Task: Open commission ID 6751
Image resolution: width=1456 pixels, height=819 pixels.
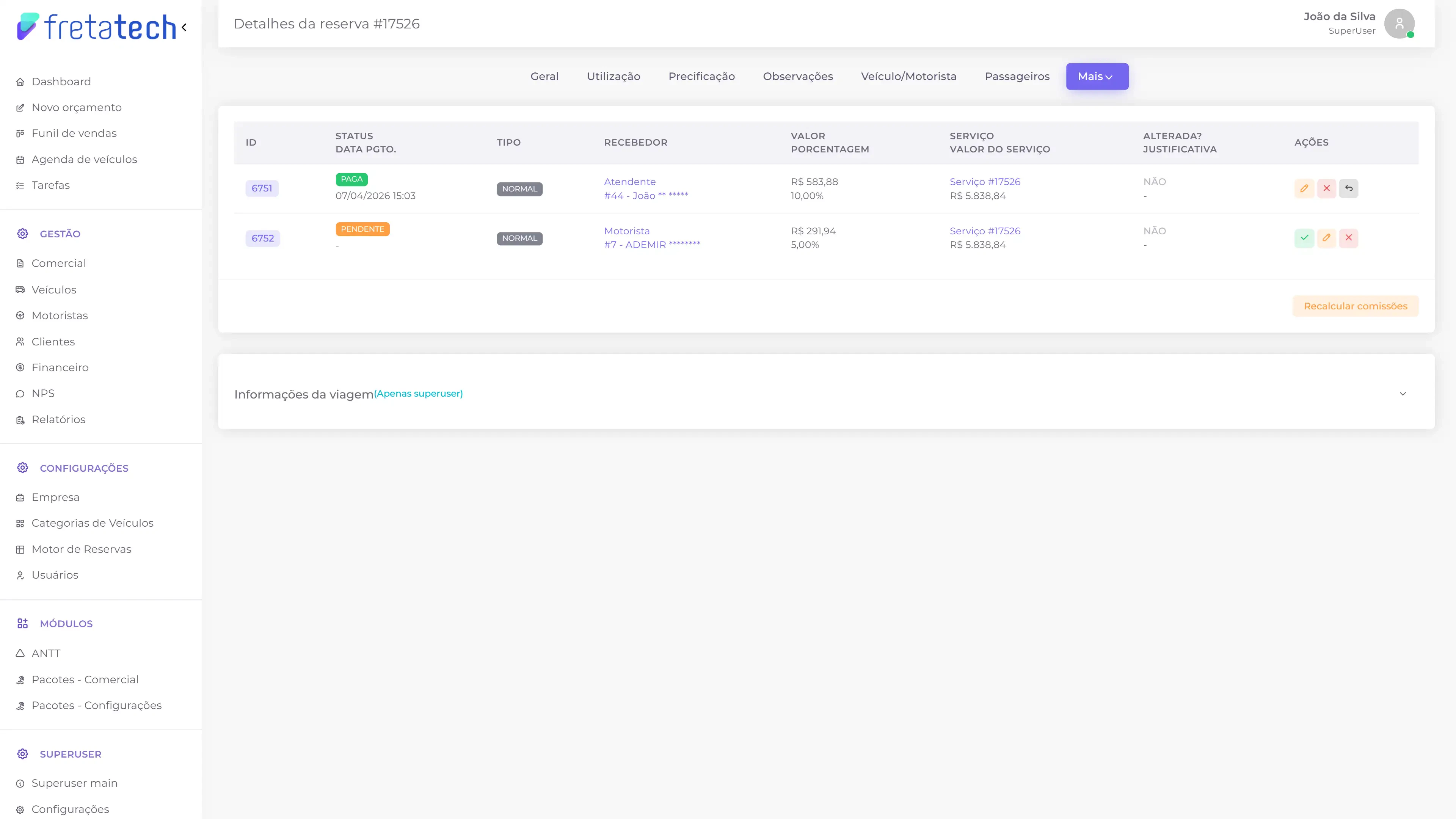Action: tap(262, 188)
